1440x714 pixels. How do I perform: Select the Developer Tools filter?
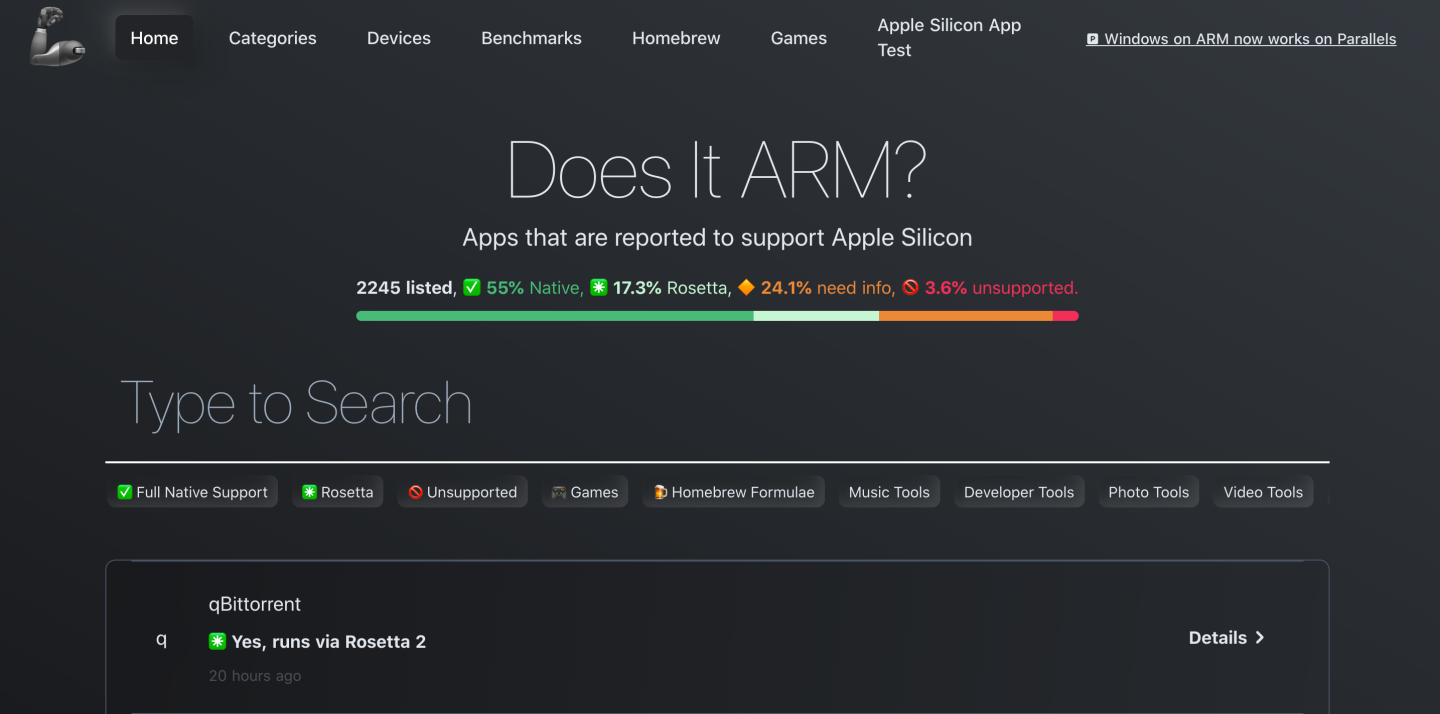pyautogui.click(x=1019, y=492)
